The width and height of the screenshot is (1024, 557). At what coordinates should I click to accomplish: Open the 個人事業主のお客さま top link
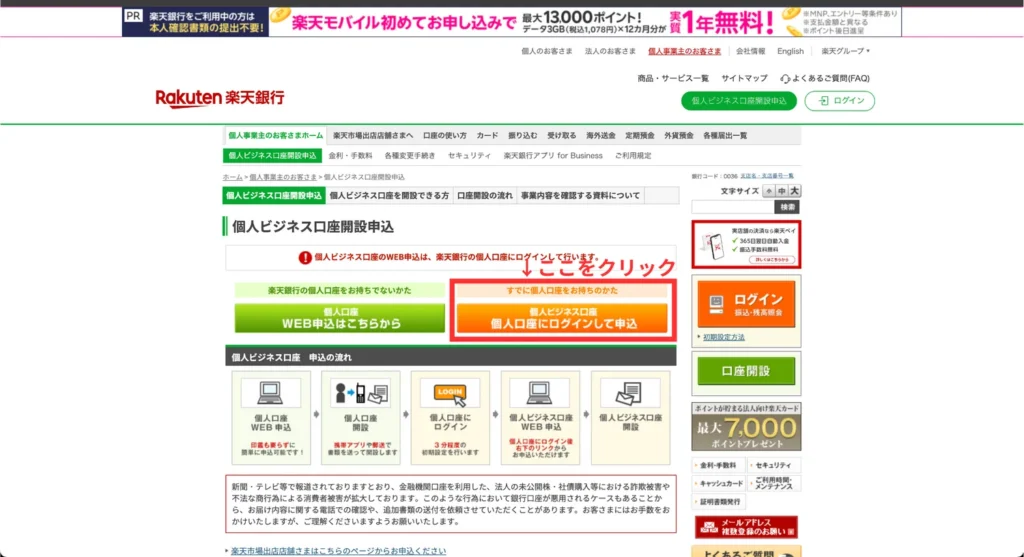pos(684,51)
